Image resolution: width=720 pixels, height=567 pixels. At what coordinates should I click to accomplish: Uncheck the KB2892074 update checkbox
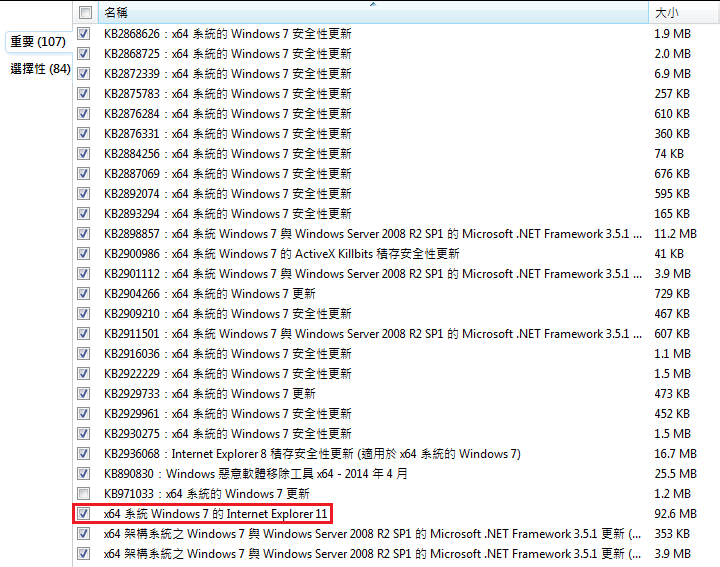tap(84, 194)
